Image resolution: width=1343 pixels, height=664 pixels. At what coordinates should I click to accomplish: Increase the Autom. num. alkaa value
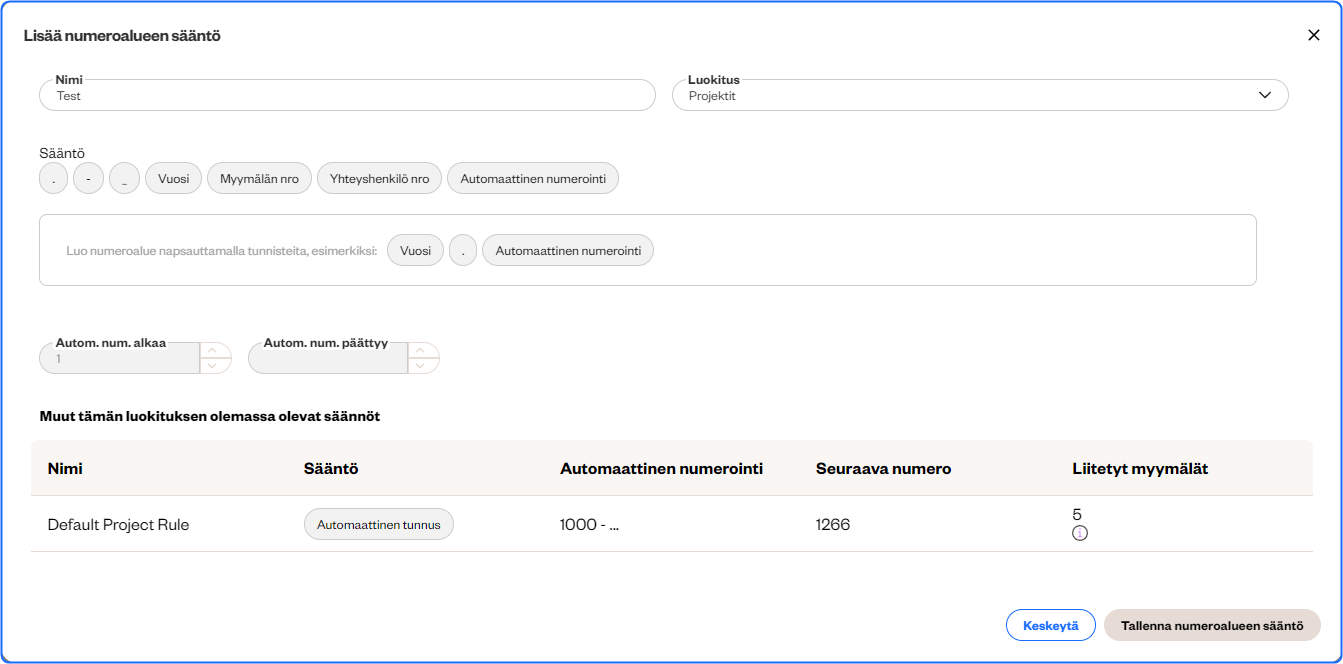point(215,351)
